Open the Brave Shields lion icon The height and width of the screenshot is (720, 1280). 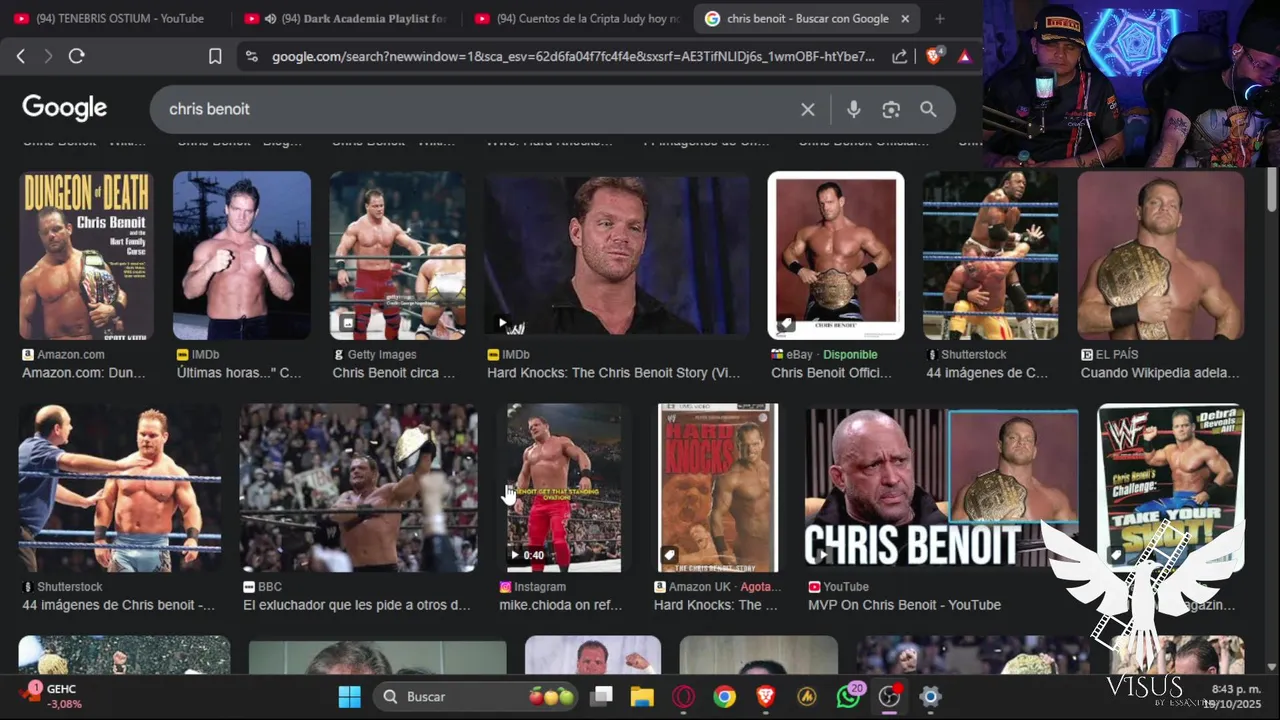tap(934, 56)
